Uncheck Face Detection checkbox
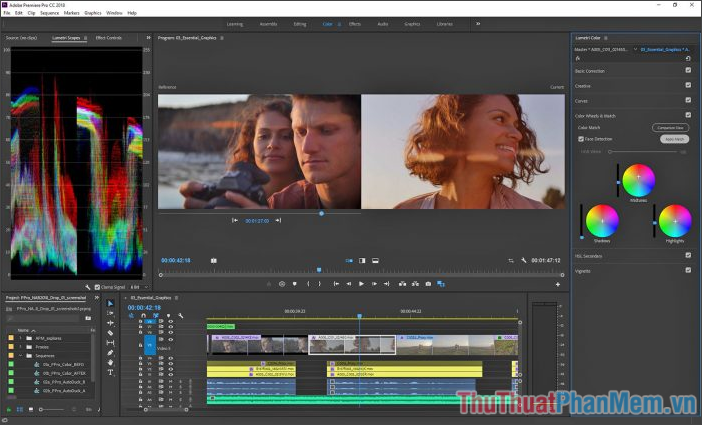The height and width of the screenshot is (425, 702). click(581, 139)
